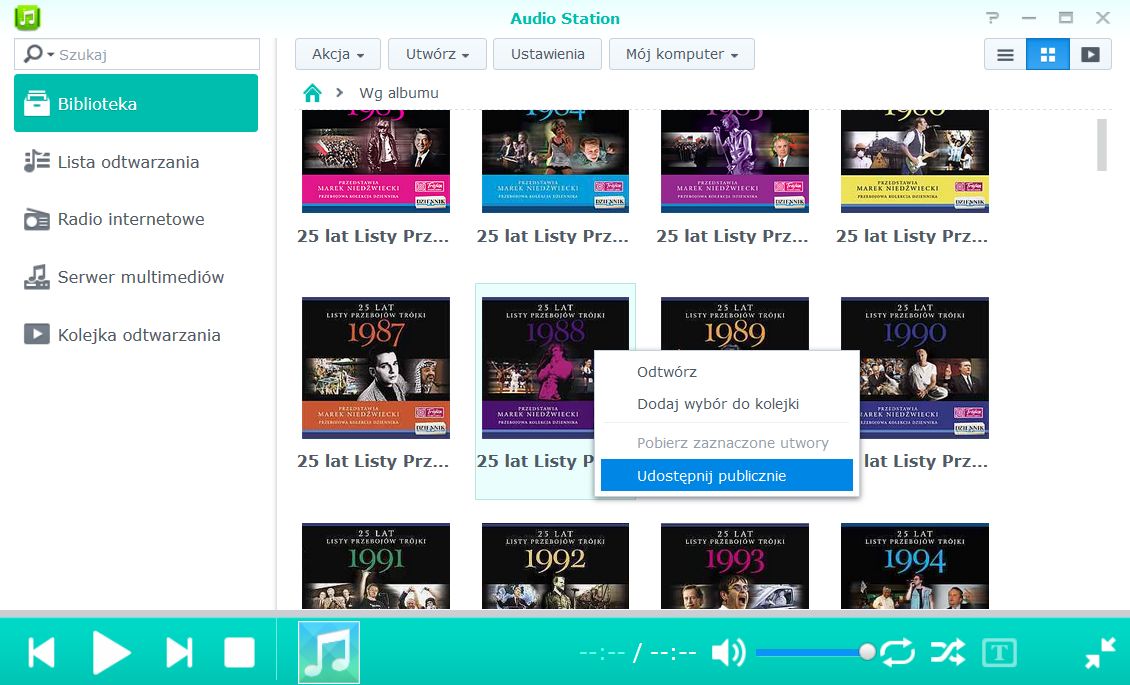Select the 1991 album cover
Viewport: 1130px width, 685px height.
point(375,566)
